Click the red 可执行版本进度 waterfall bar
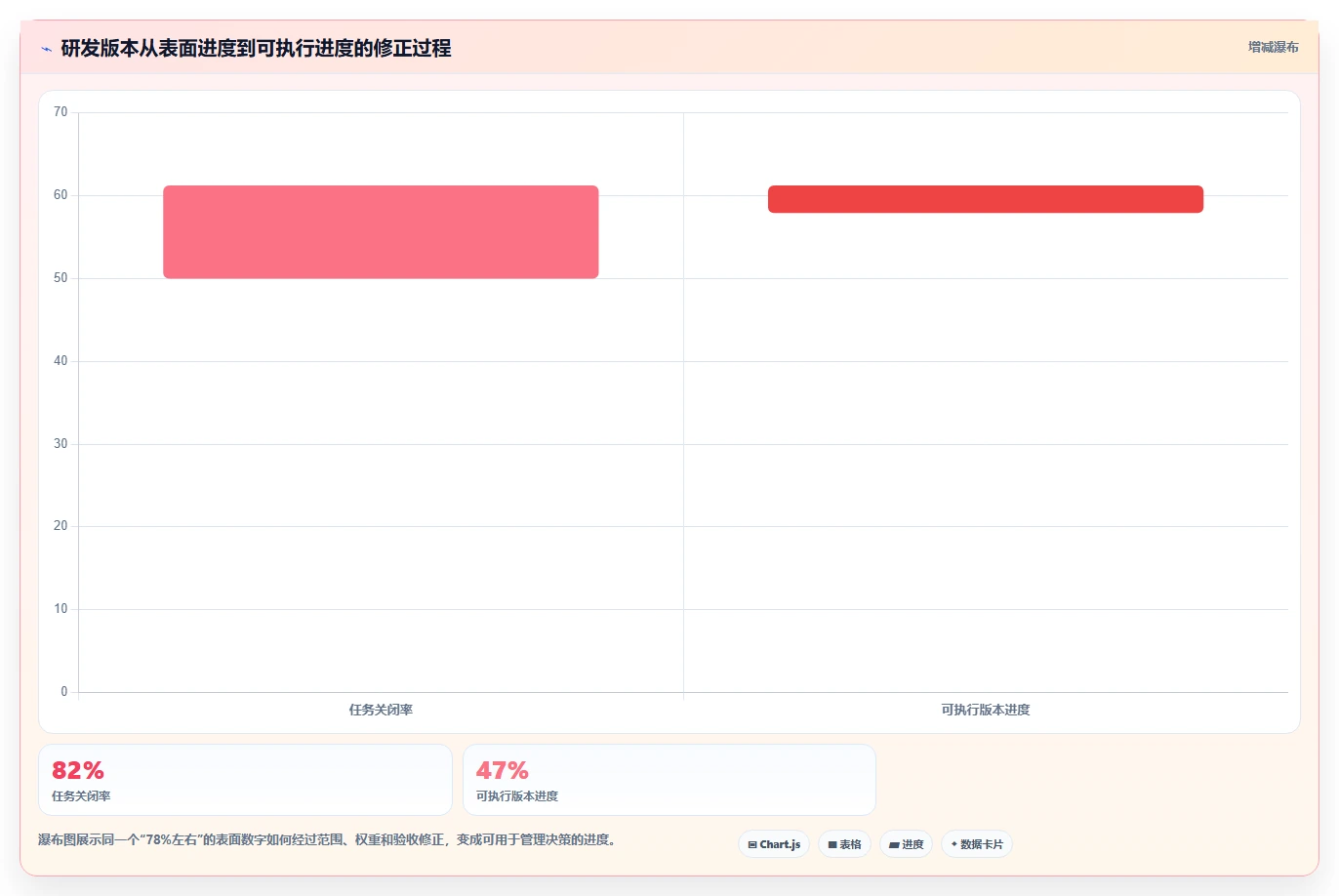 tap(986, 199)
